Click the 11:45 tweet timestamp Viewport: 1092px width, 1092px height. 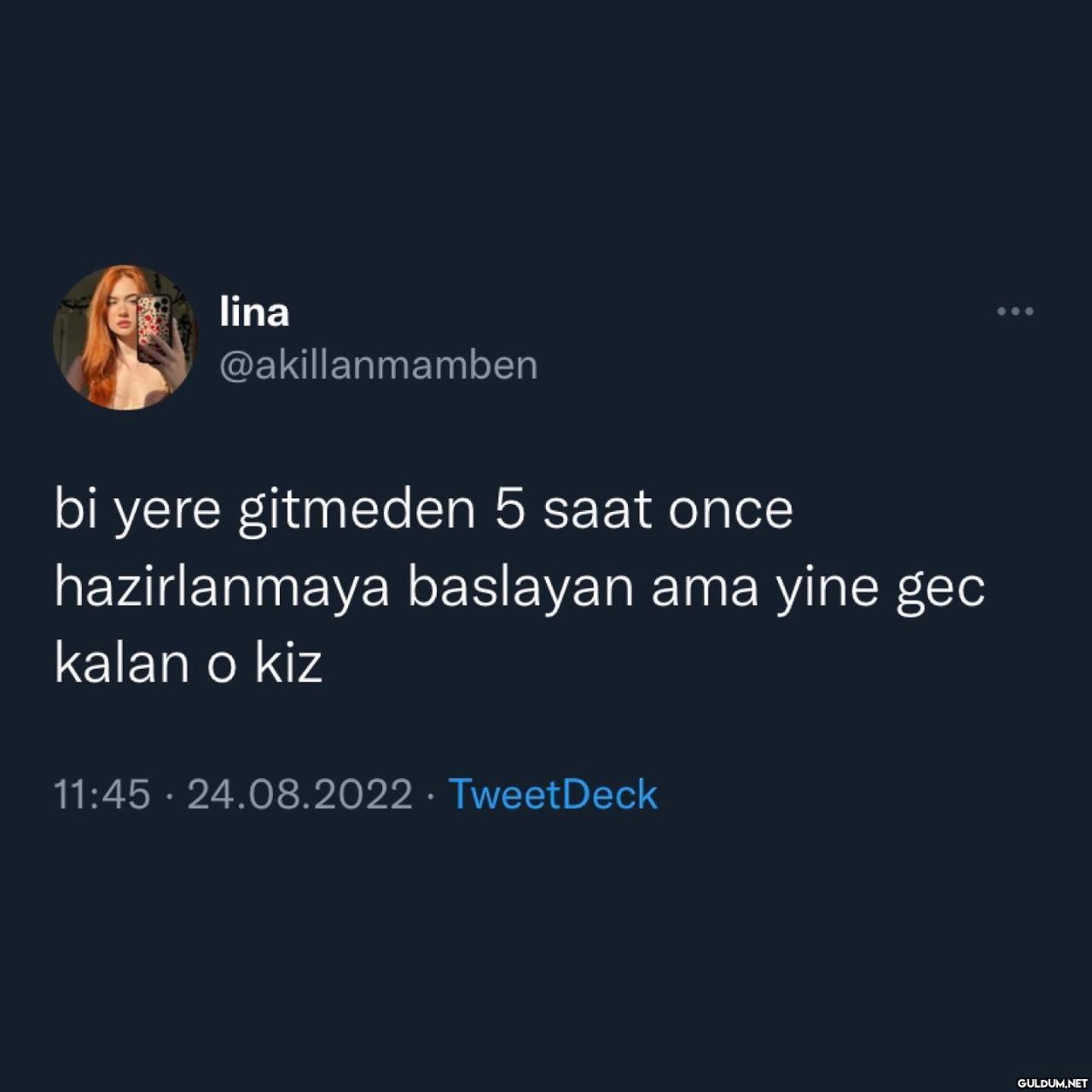point(102,794)
